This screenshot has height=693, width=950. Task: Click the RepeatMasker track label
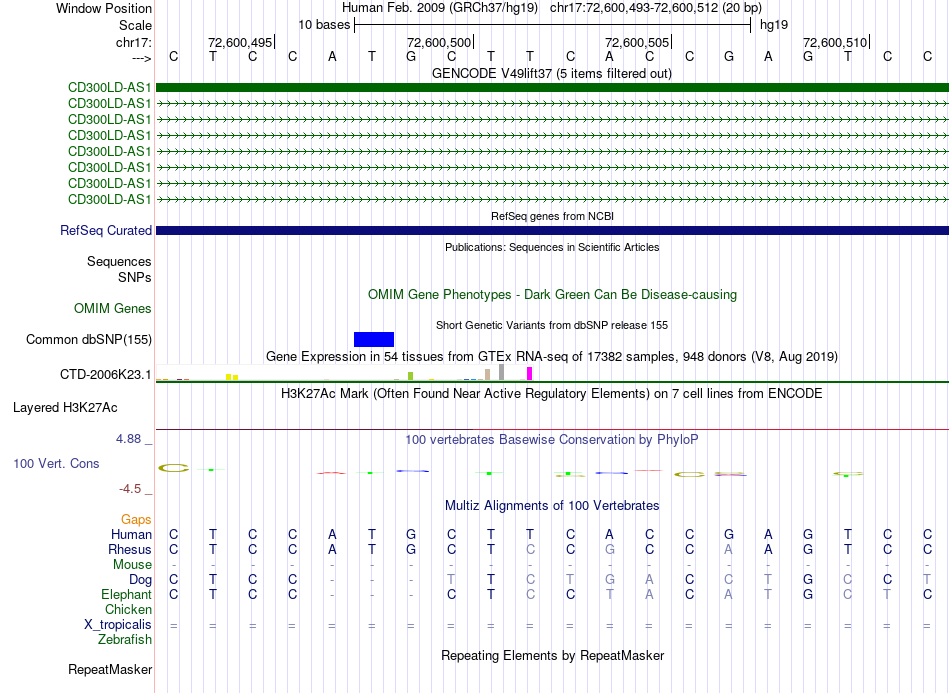pyautogui.click(x=110, y=670)
